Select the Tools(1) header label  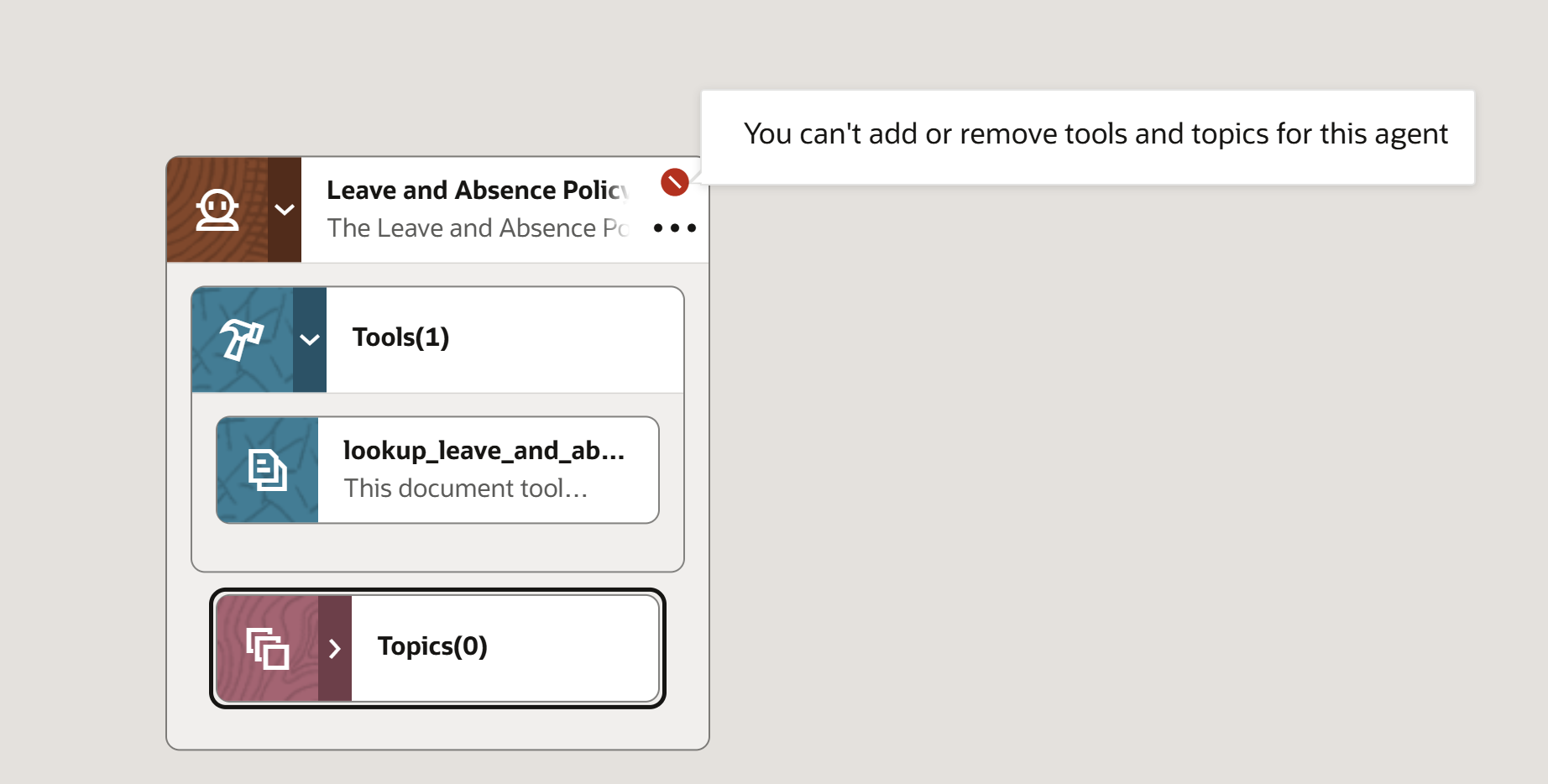(401, 337)
